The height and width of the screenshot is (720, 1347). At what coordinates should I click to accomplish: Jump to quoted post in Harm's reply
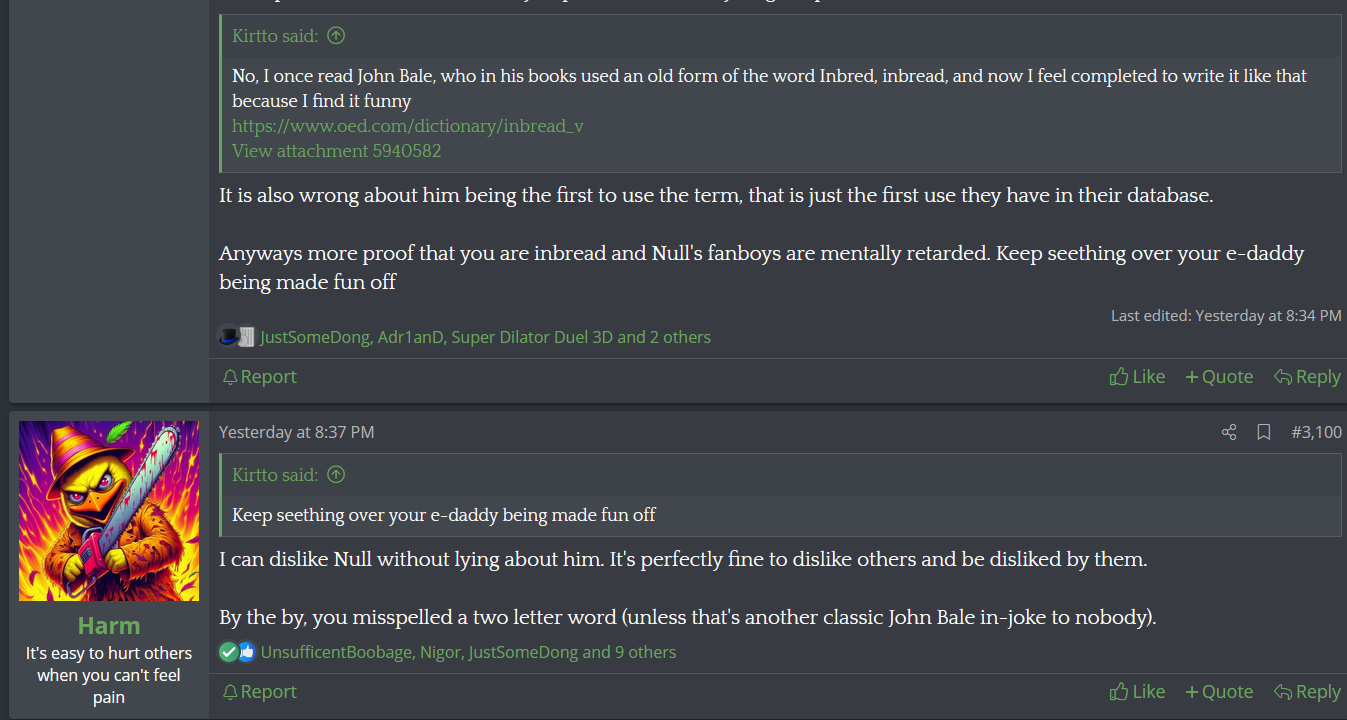[336, 475]
